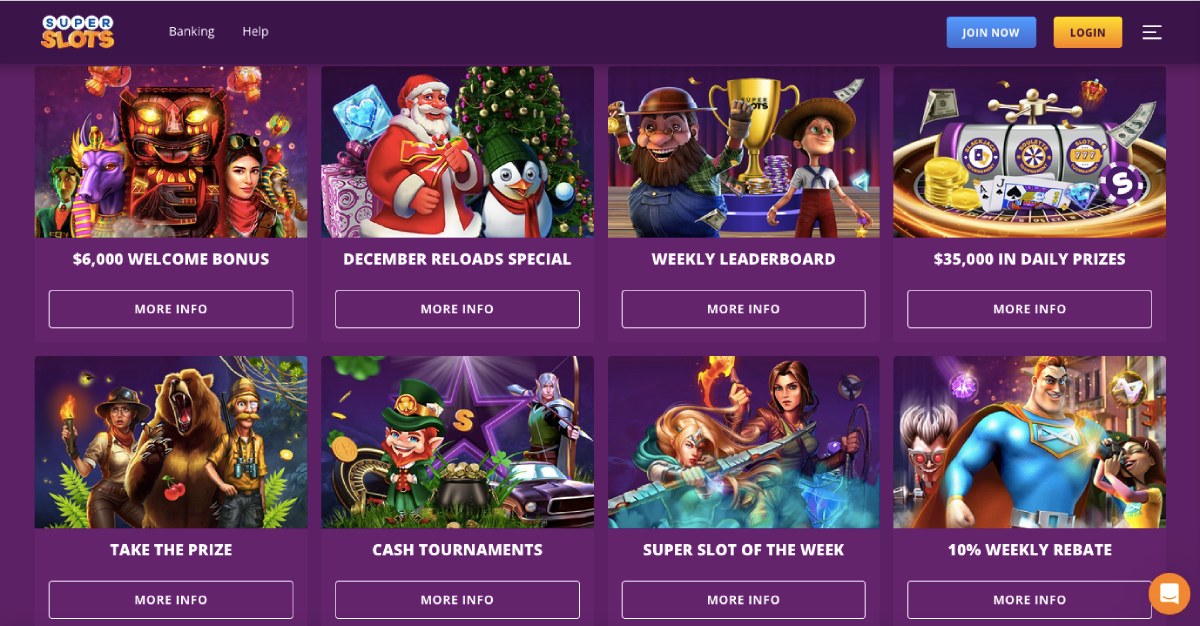Click the Super Slots logo
The height and width of the screenshot is (626, 1200).
click(78, 32)
